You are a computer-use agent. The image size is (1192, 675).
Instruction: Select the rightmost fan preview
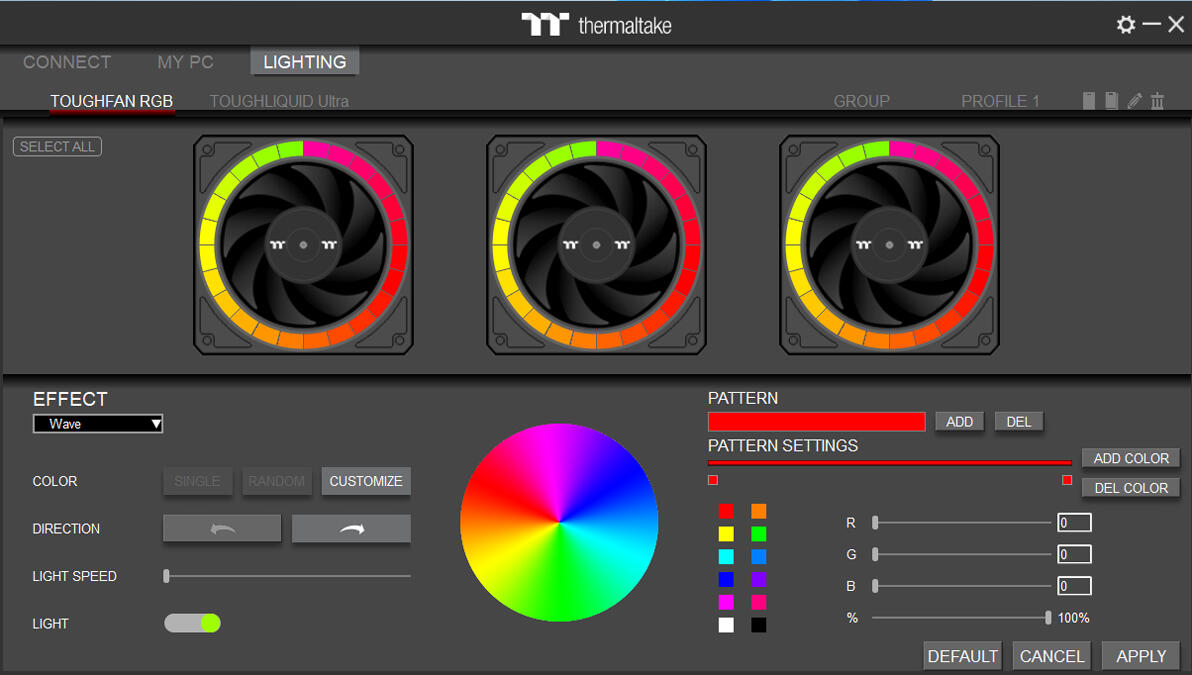889,245
